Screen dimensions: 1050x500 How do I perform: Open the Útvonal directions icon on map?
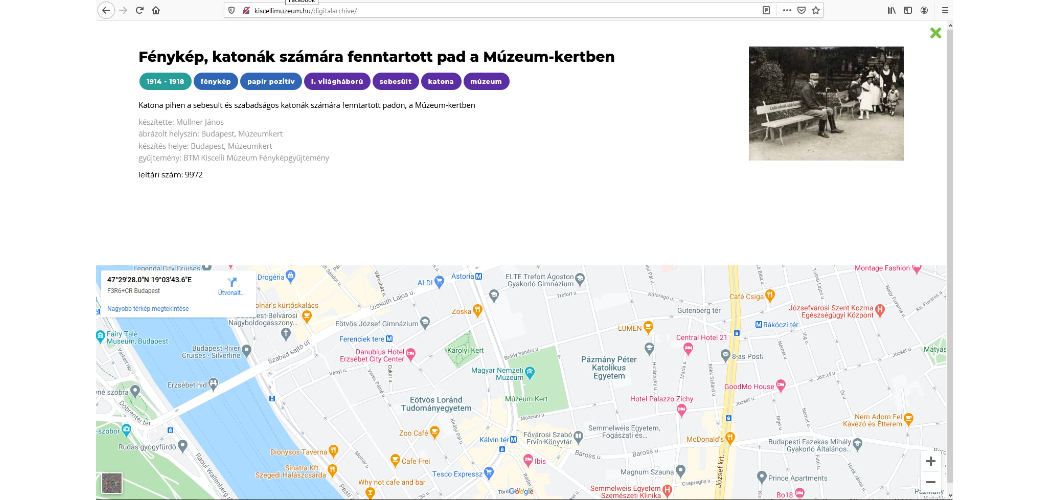pos(232,283)
